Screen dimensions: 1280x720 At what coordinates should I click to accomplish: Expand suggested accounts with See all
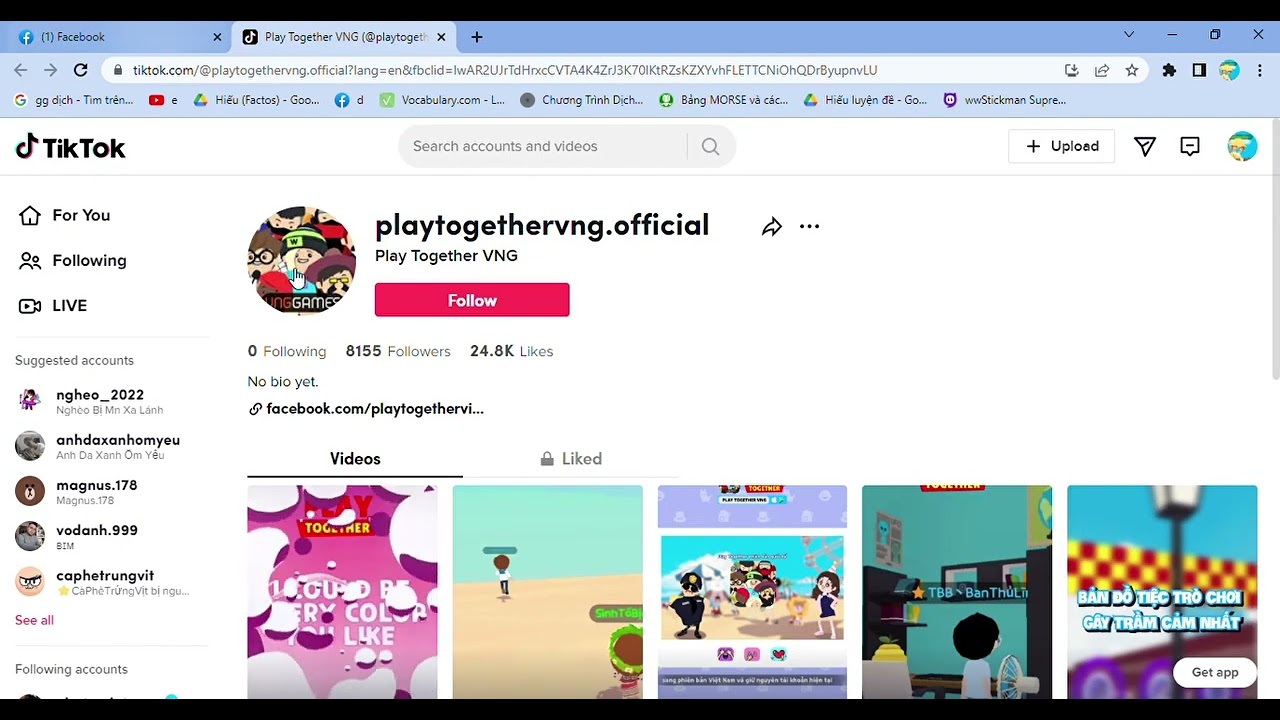(x=34, y=620)
